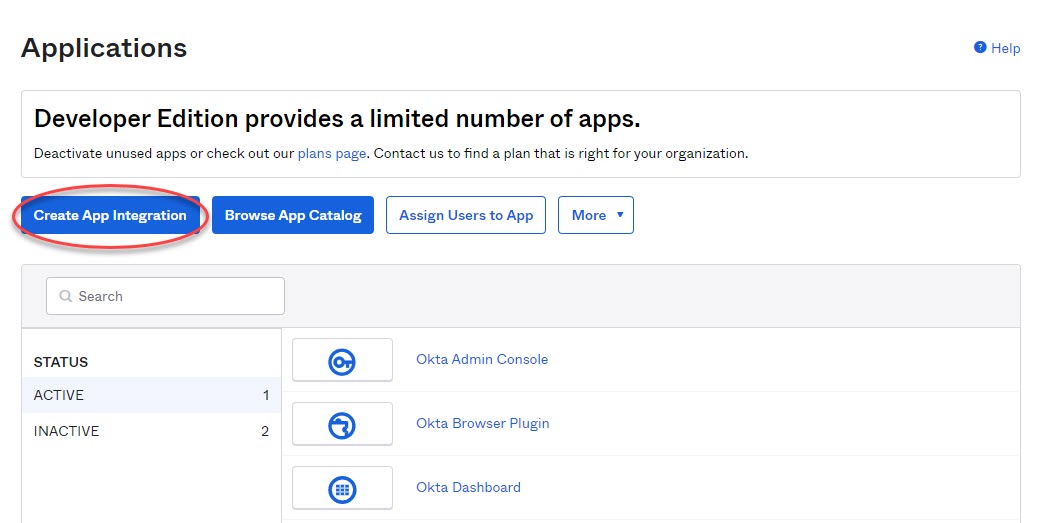Click Browse App Catalog button
Screen dimensions: 1047x523
click(x=292, y=215)
